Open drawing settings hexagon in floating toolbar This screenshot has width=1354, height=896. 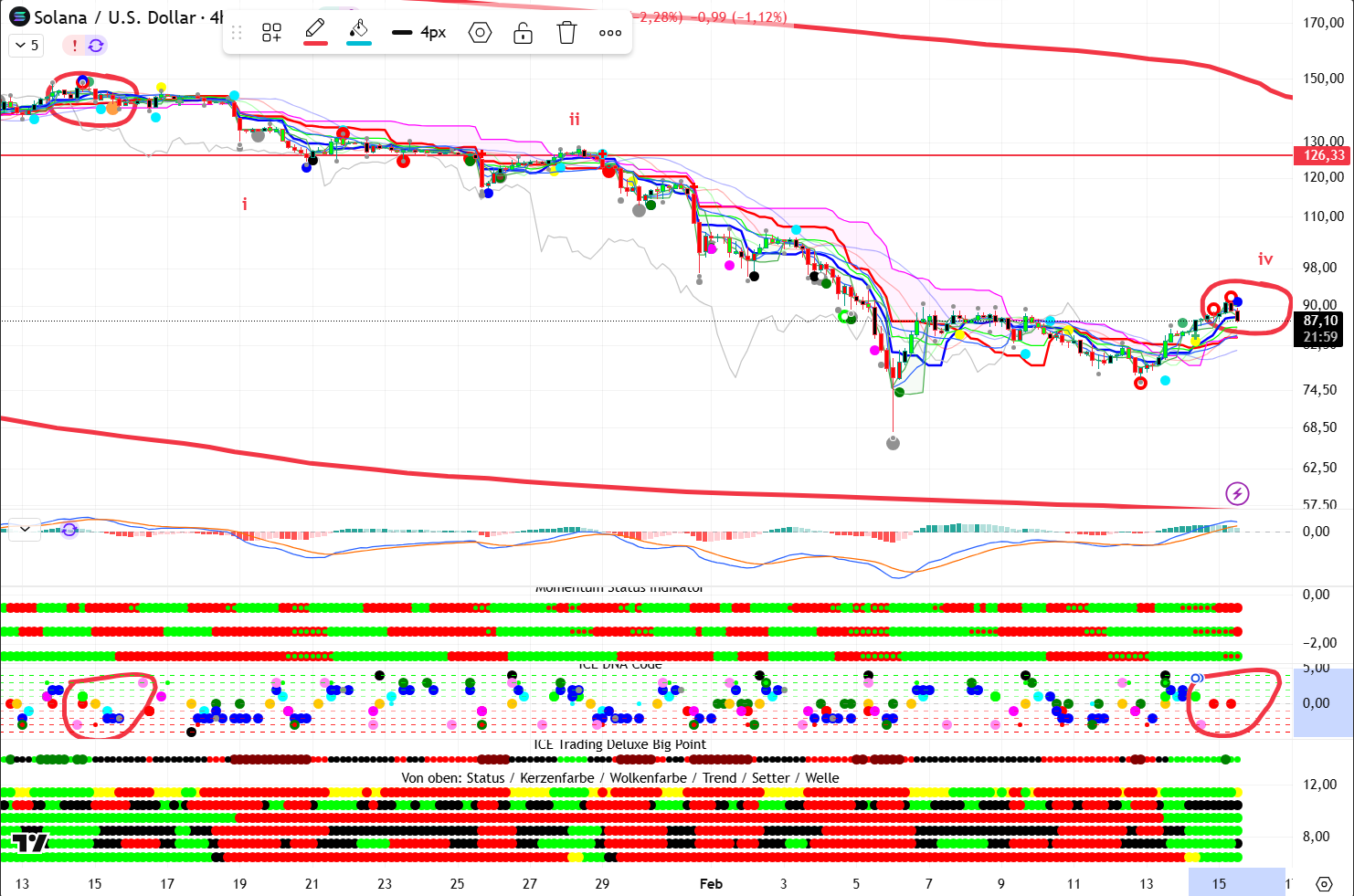480,33
